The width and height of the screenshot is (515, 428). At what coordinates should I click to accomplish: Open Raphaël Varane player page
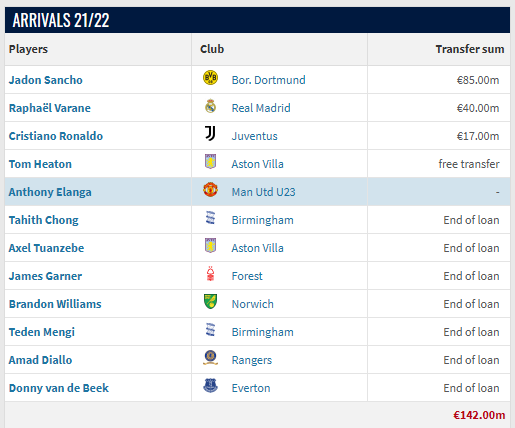(x=50, y=108)
